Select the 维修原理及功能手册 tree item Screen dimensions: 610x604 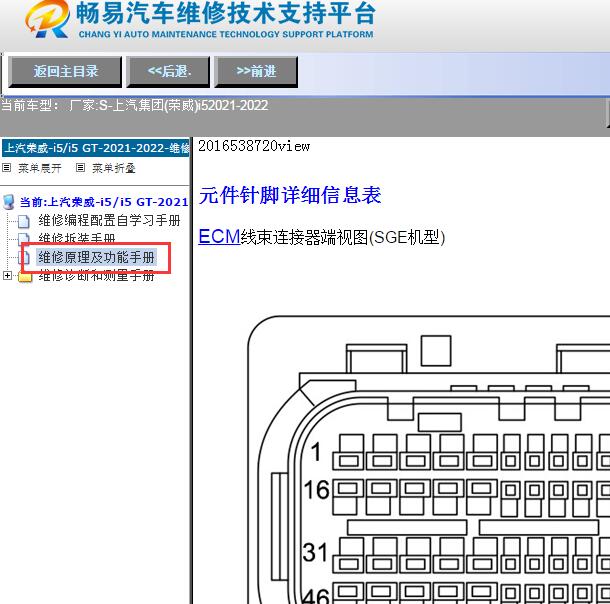(96, 257)
